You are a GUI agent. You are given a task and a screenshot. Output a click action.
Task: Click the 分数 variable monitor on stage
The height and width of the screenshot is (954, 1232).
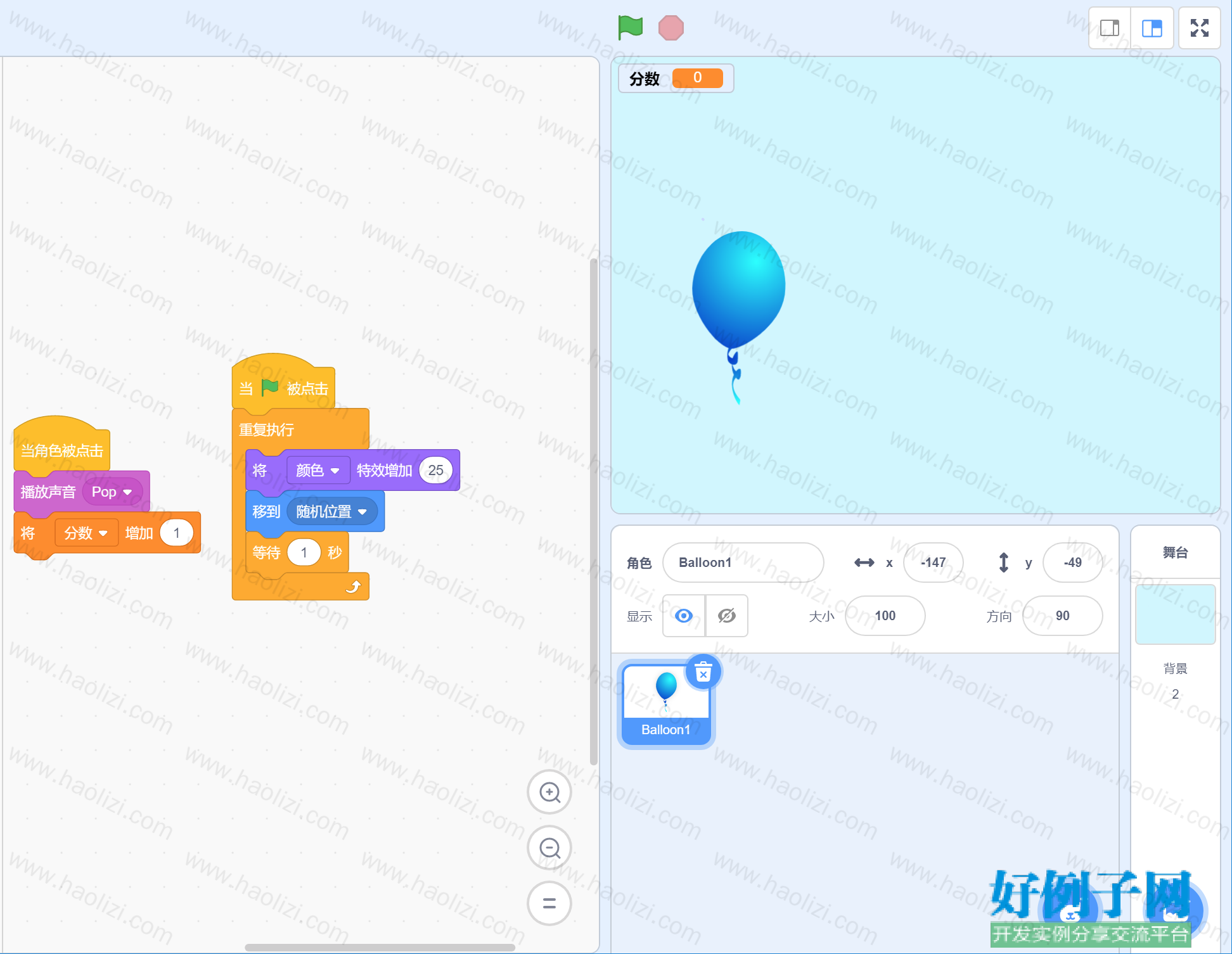pyautogui.click(x=676, y=79)
